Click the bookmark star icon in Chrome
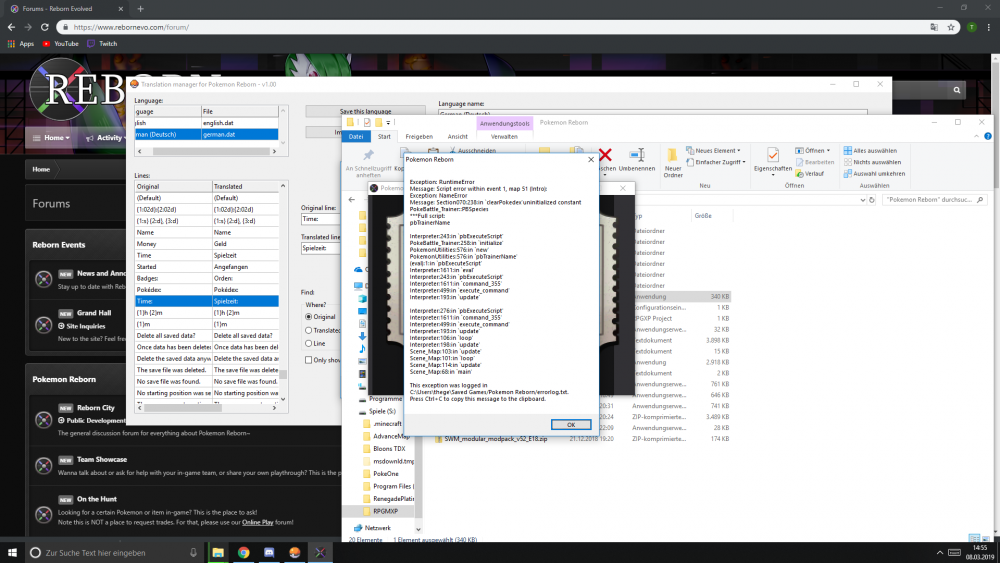Screen dimensions: 1000x563 [x=951, y=27]
